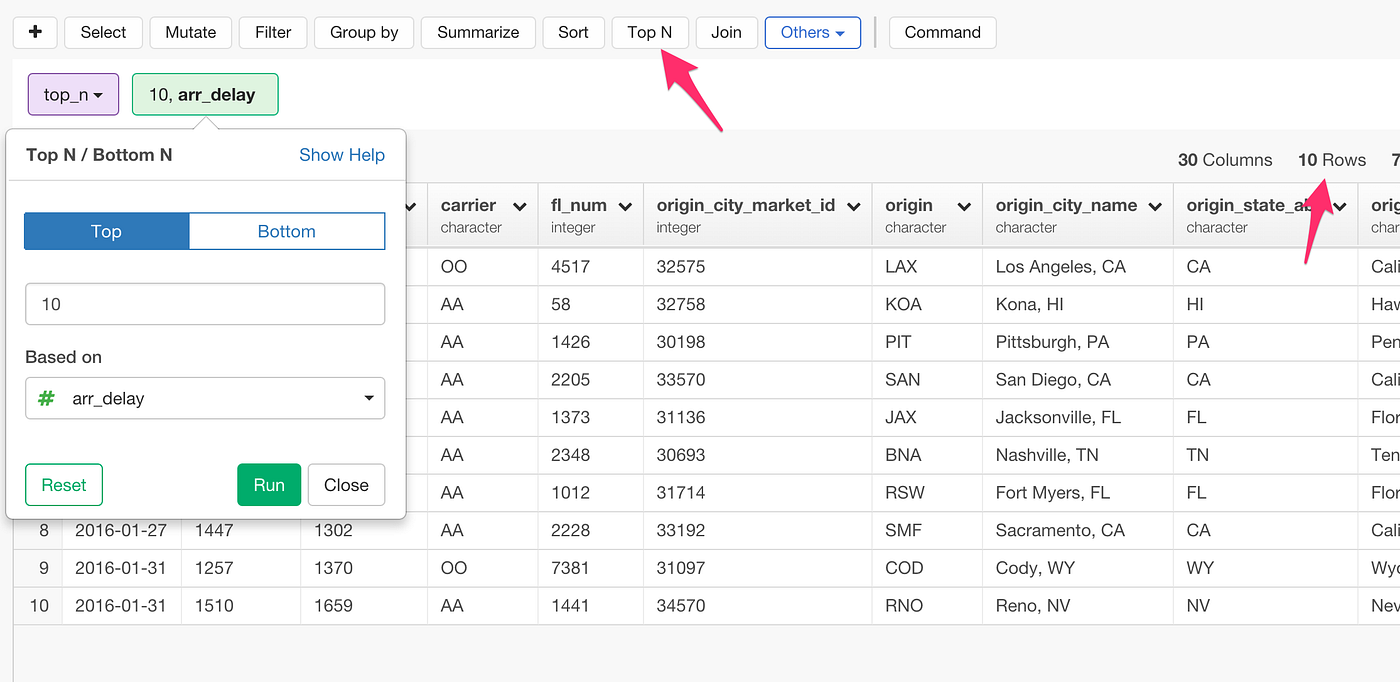Open the Based on column dropdown
This screenshot has width=1400, height=682.
tap(205, 398)
